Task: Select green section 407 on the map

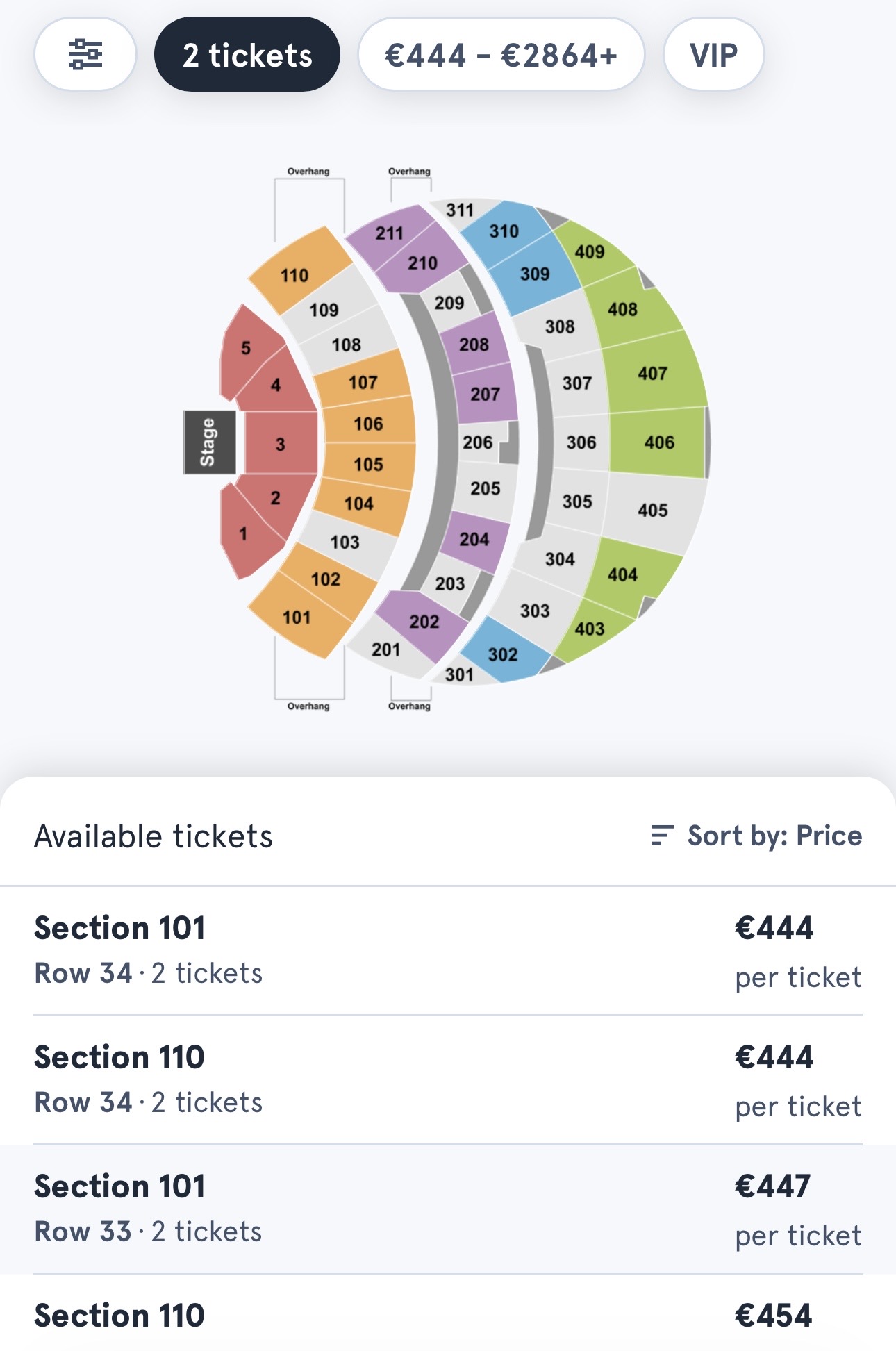Action: (653, 373)
